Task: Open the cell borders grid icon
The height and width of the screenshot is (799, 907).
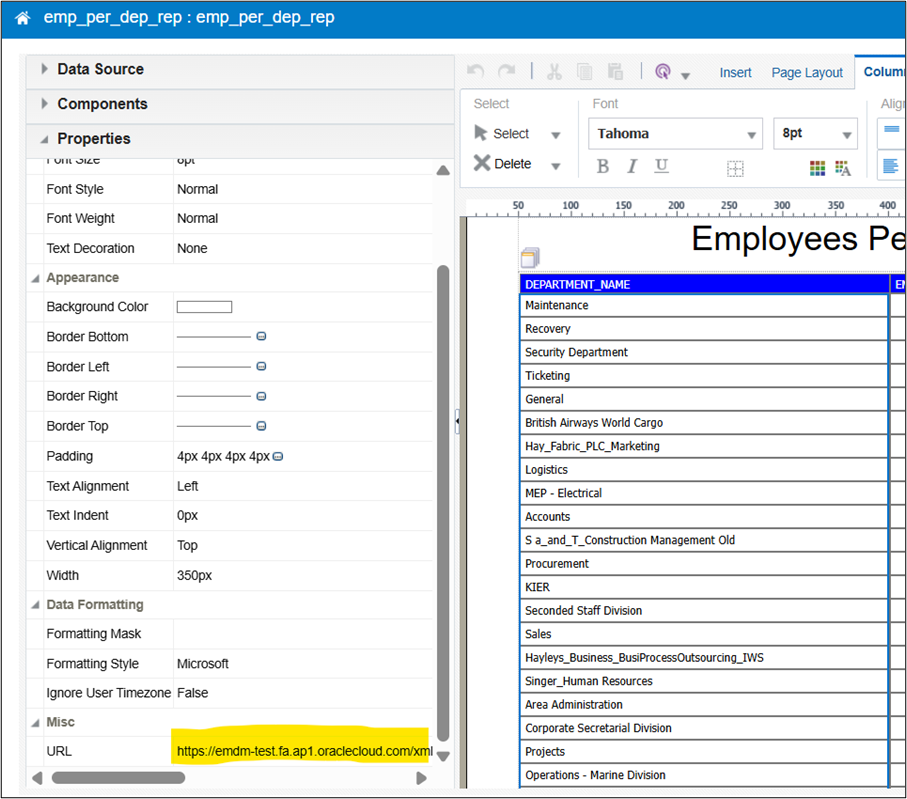Action: [x=735, y=168]
